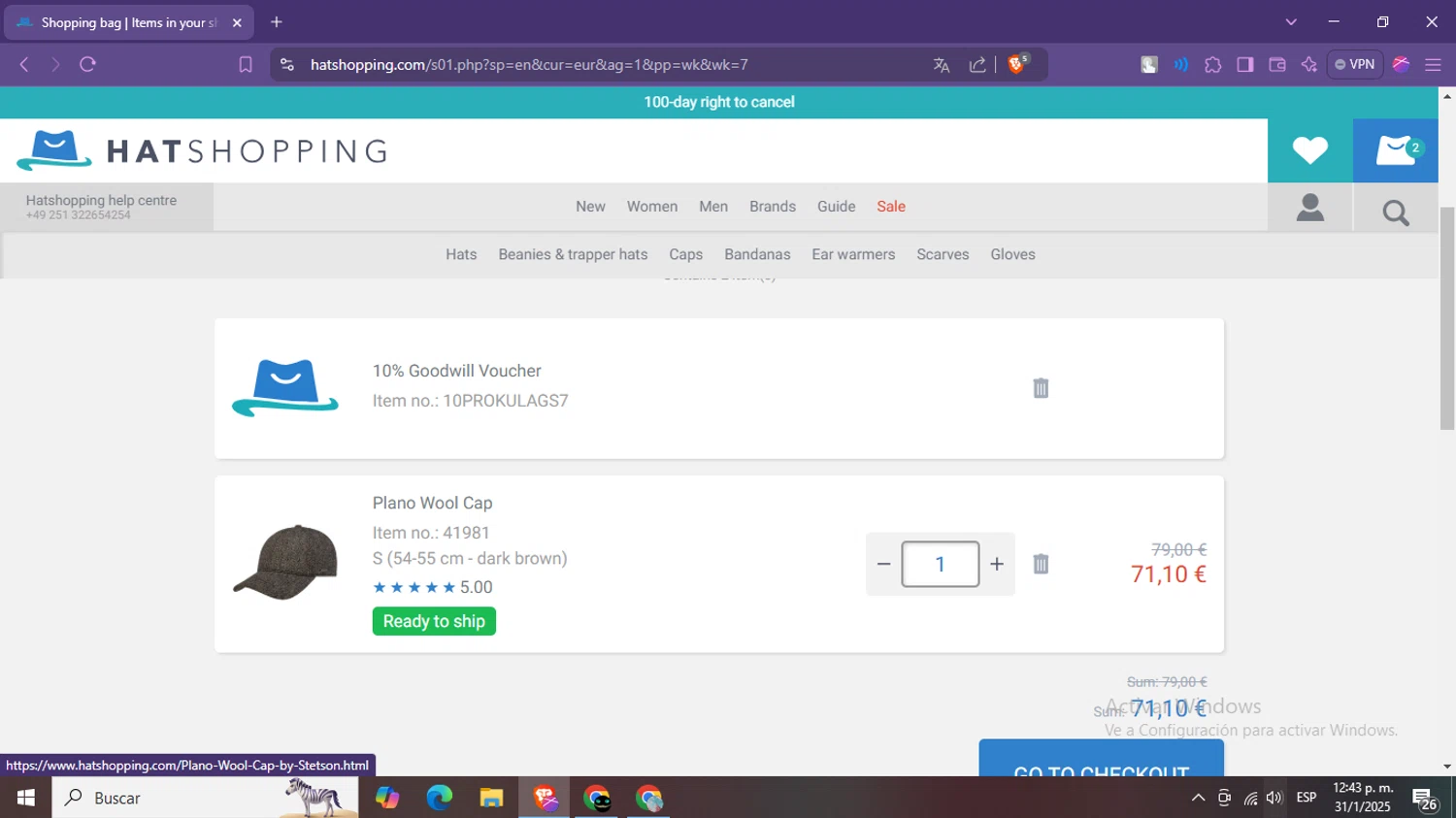Toggle the VPN button

point(1355,64)
